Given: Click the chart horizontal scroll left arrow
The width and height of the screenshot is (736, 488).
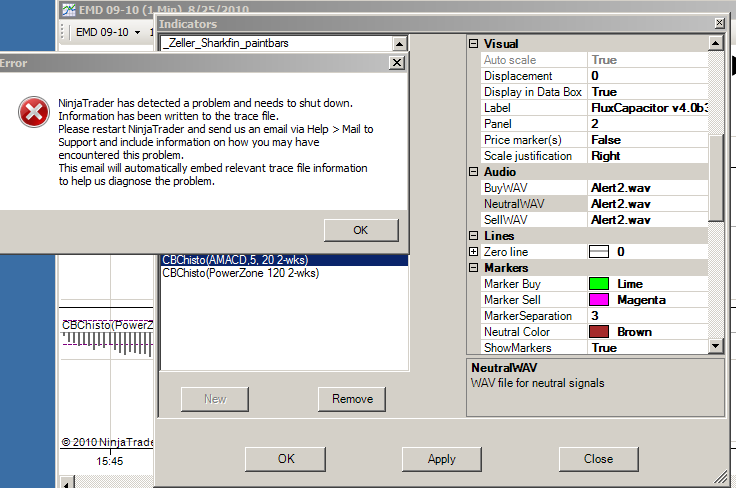Looking at the screenshot, I should pos(67,482).
